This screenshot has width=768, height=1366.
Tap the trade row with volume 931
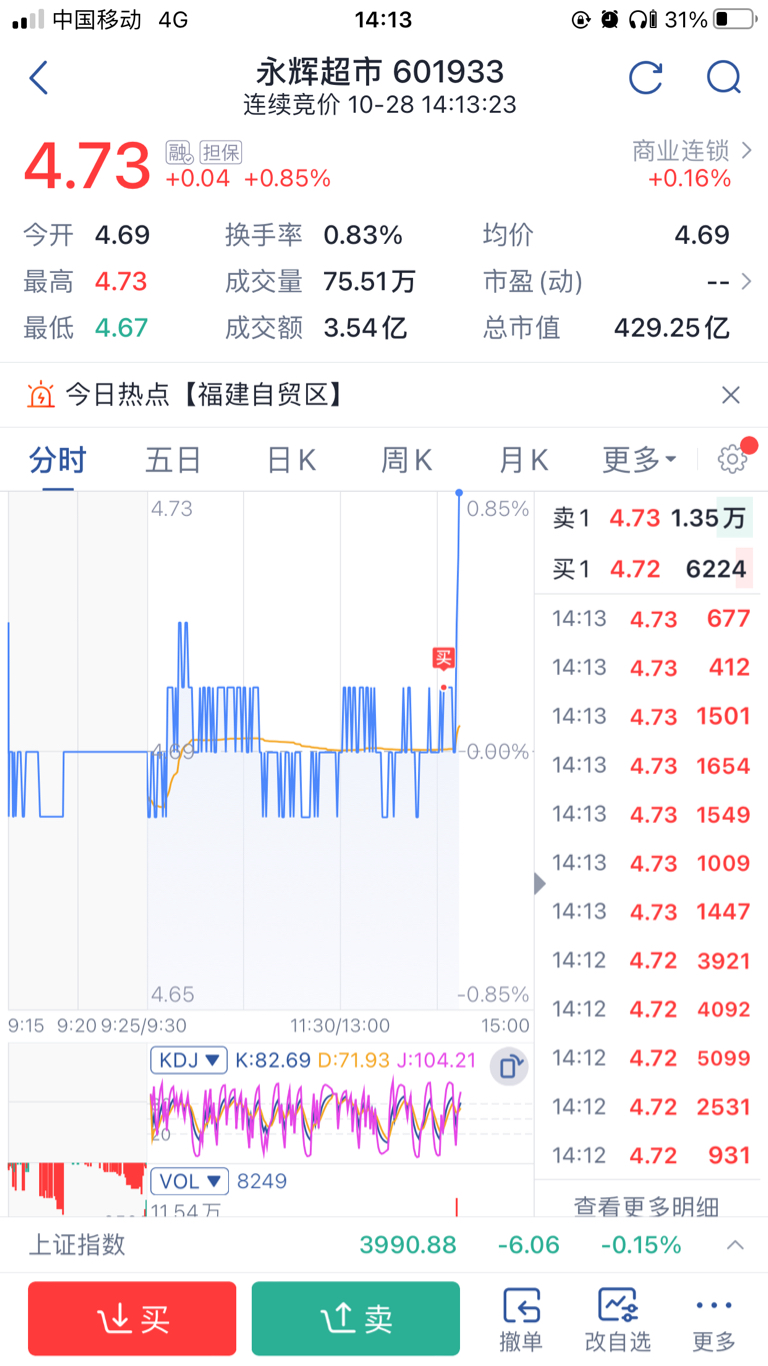(650, 1156)
